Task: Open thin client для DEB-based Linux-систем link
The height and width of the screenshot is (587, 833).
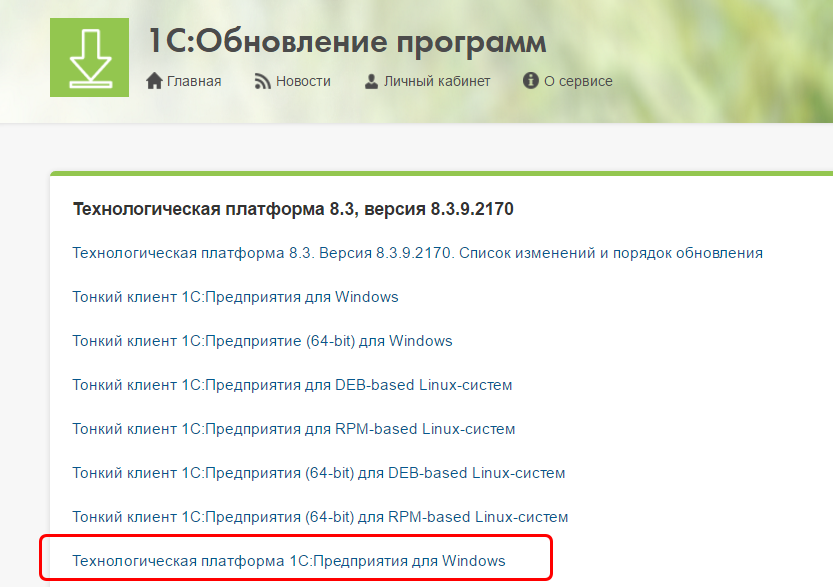Action: 292,385
